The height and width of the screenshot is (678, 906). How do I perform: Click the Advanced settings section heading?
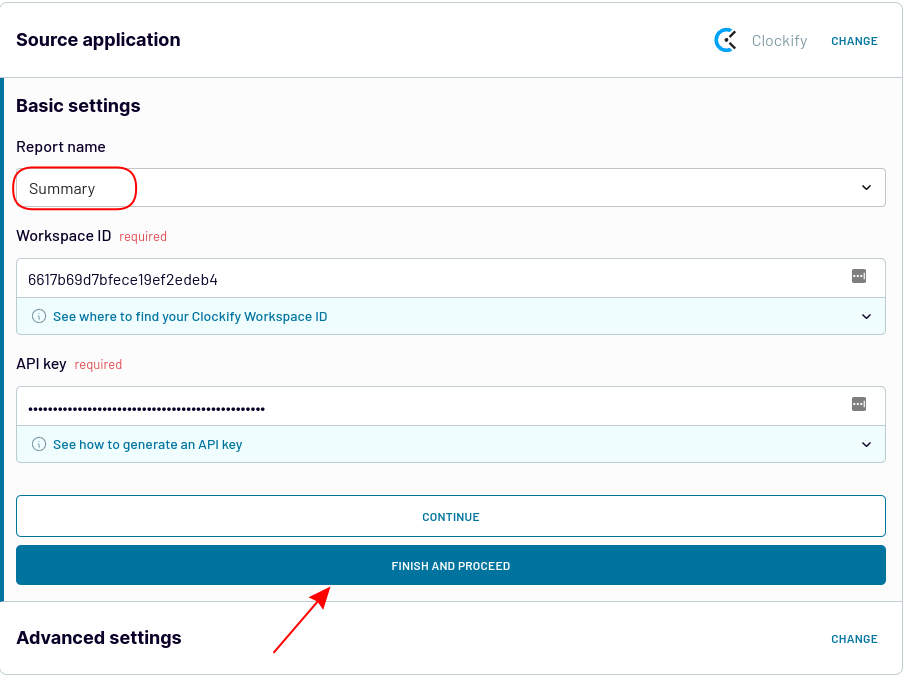pyautogui.click(x=99, y=638)
